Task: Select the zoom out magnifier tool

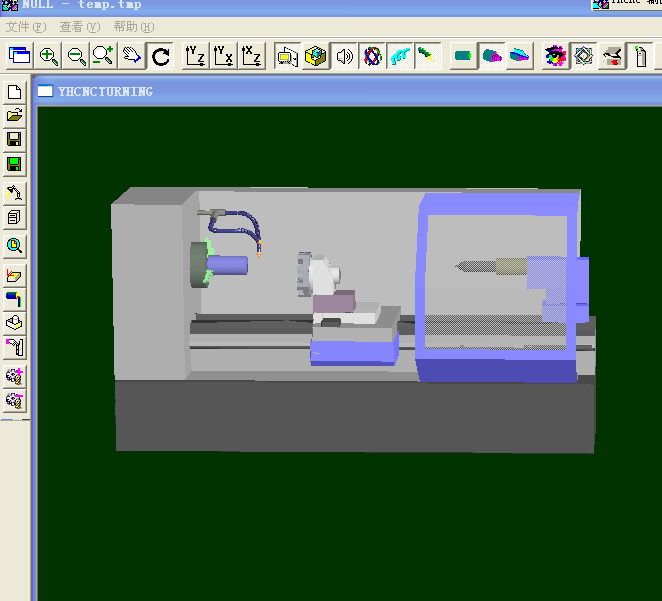Action: pos(76,56)
